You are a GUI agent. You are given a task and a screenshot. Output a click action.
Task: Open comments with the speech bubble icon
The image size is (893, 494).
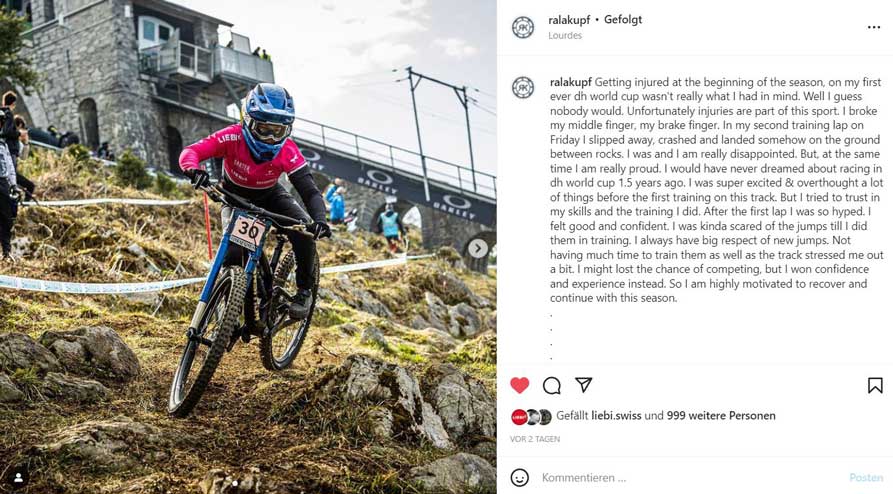point(551,386)
